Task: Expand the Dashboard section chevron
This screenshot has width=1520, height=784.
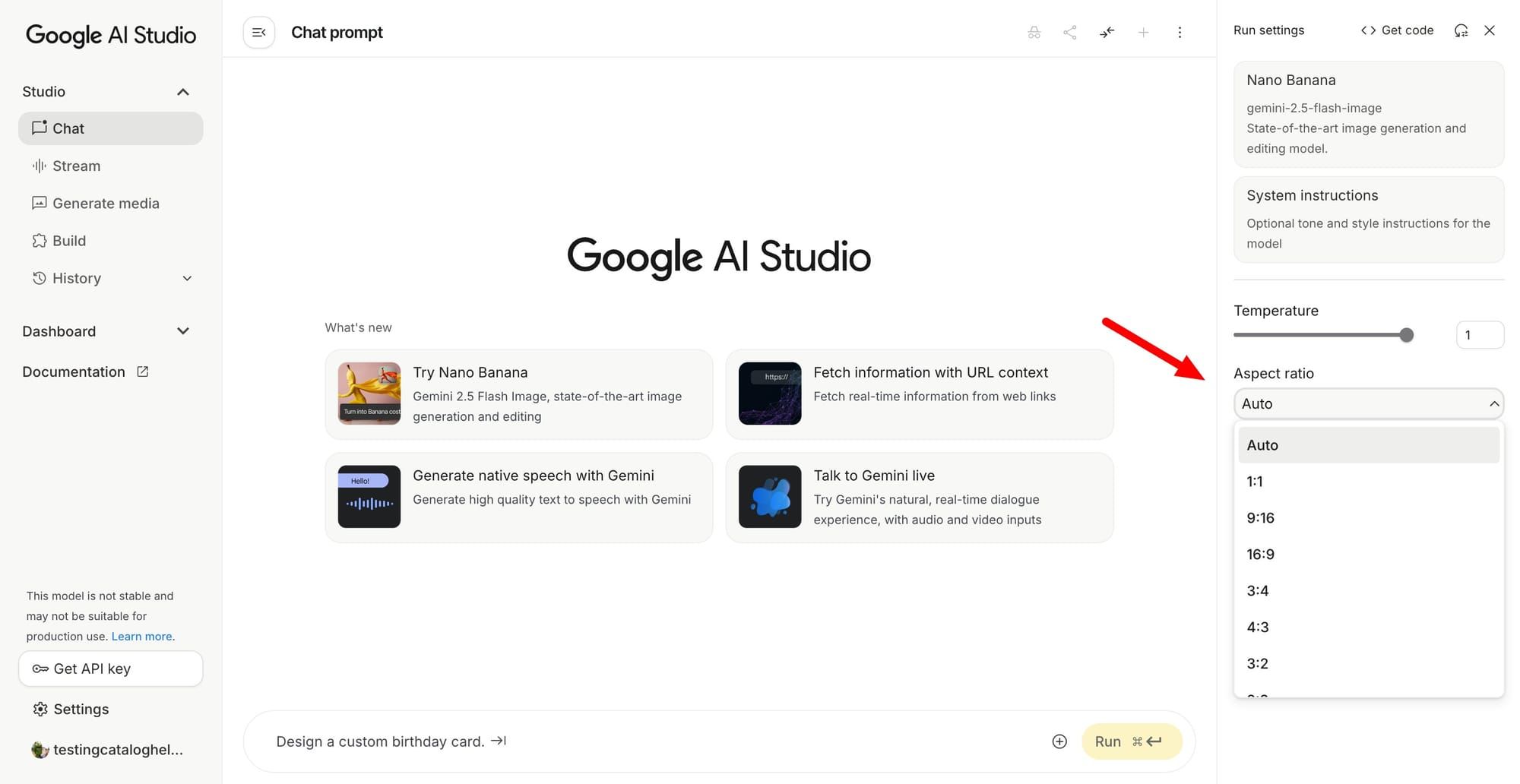Action: [183, 331]
